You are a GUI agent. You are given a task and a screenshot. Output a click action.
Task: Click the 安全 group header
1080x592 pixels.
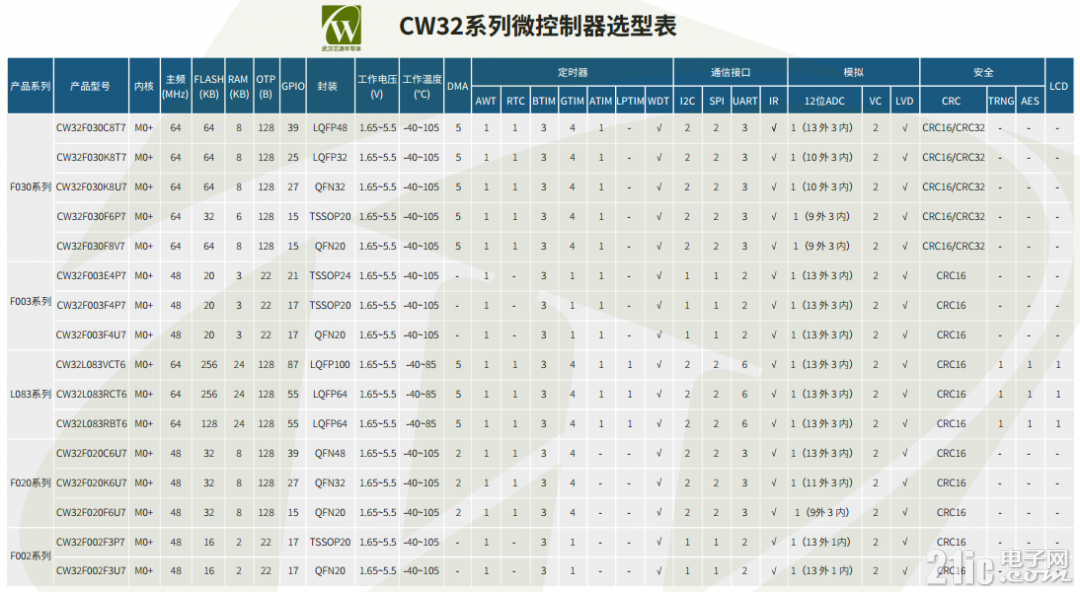983,72
